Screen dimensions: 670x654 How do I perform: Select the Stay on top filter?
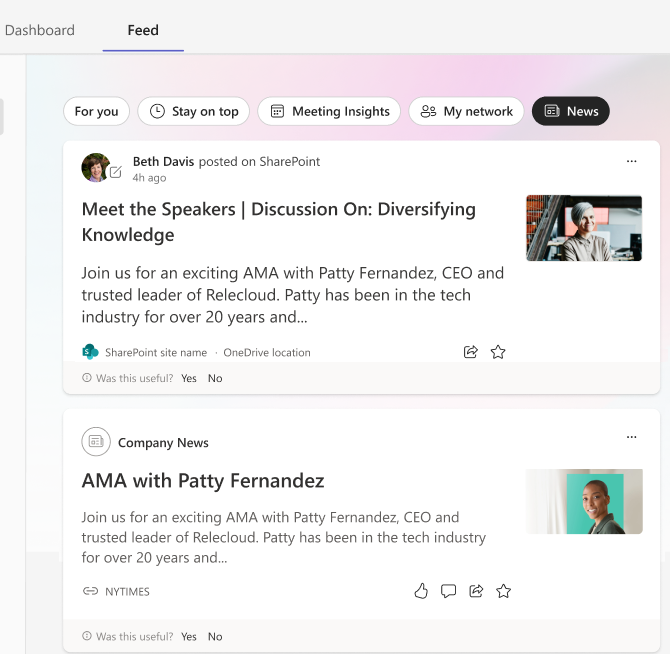tap(194, 111)
